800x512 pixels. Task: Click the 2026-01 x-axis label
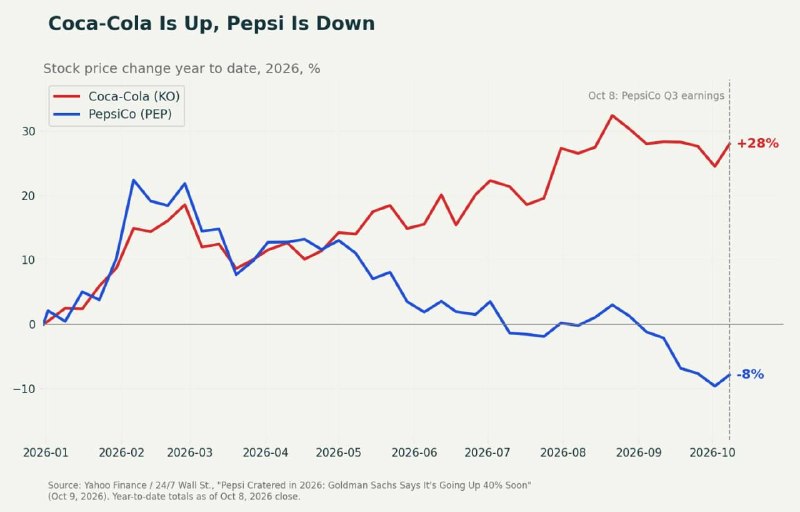[x=45, y=453]
